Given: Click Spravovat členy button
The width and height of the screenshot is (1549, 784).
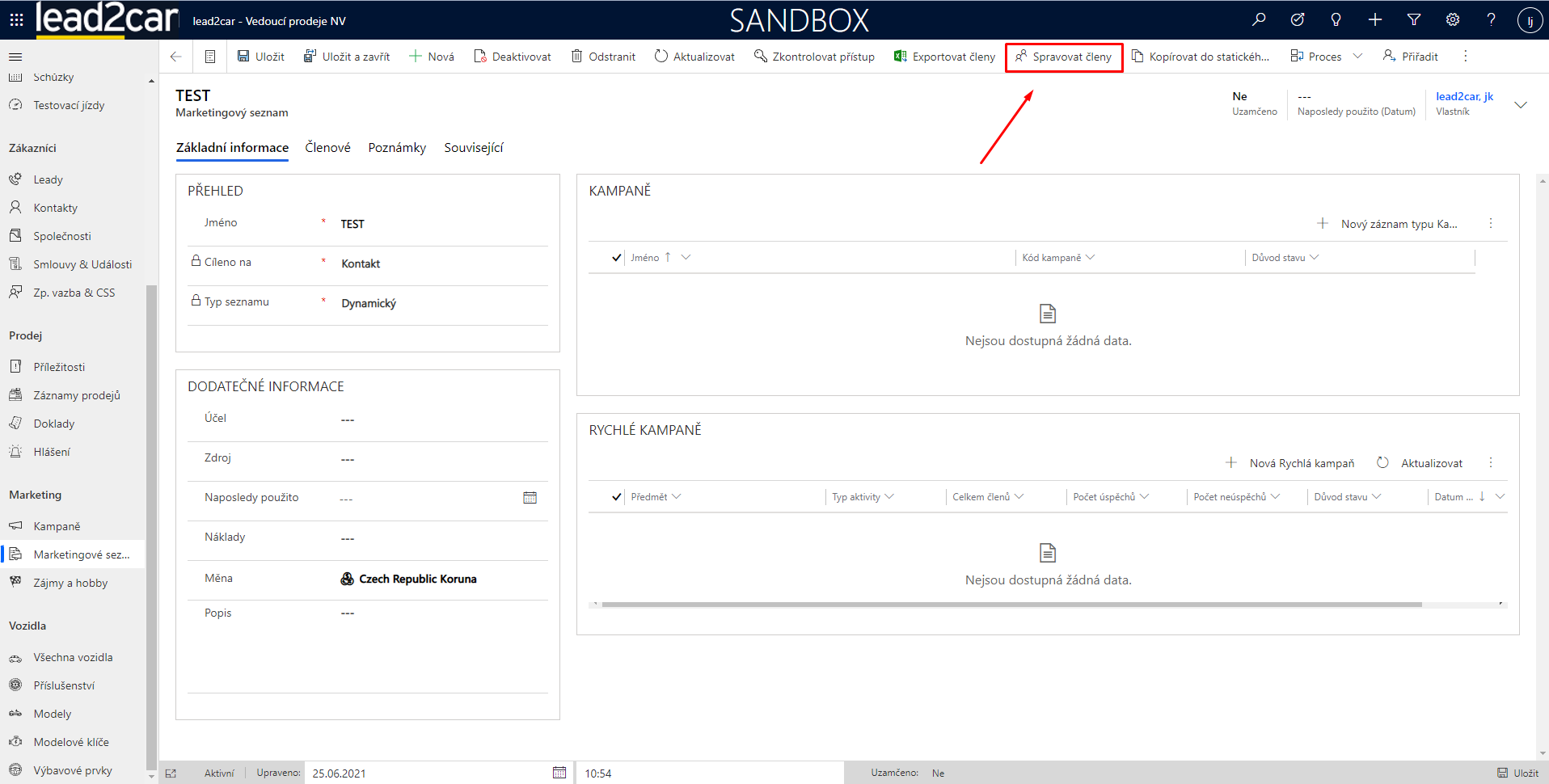Looking at the screenshot, I should (x=1064, y=57).
